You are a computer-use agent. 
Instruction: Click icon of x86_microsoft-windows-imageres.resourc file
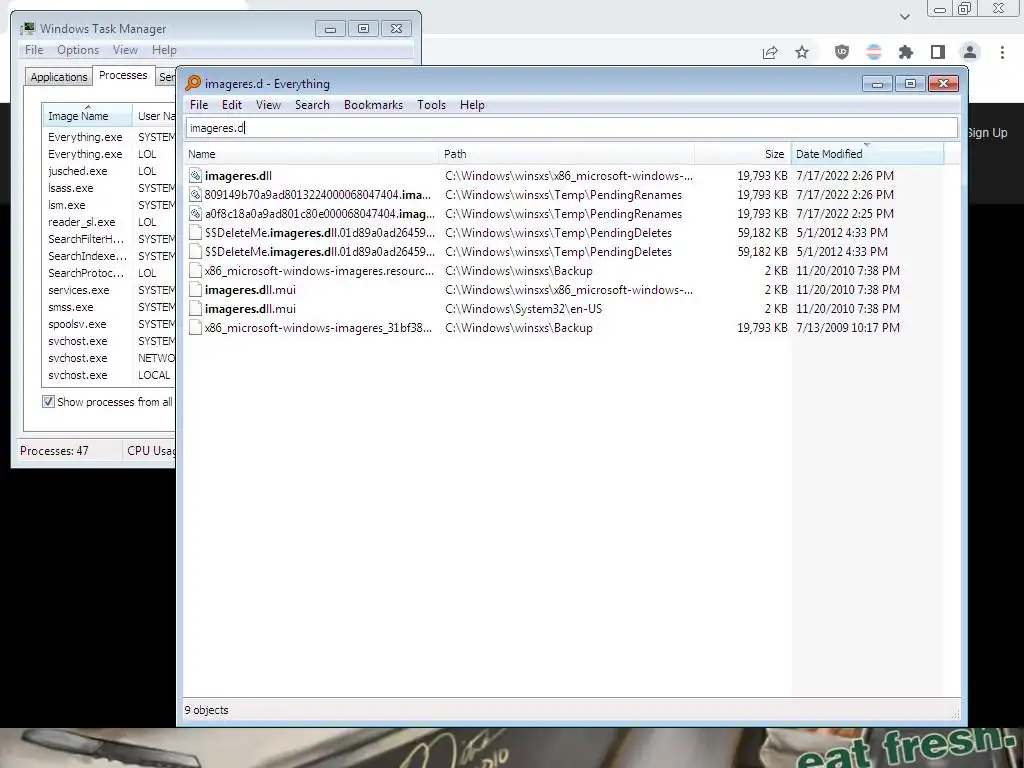click(x=195, y=270)
